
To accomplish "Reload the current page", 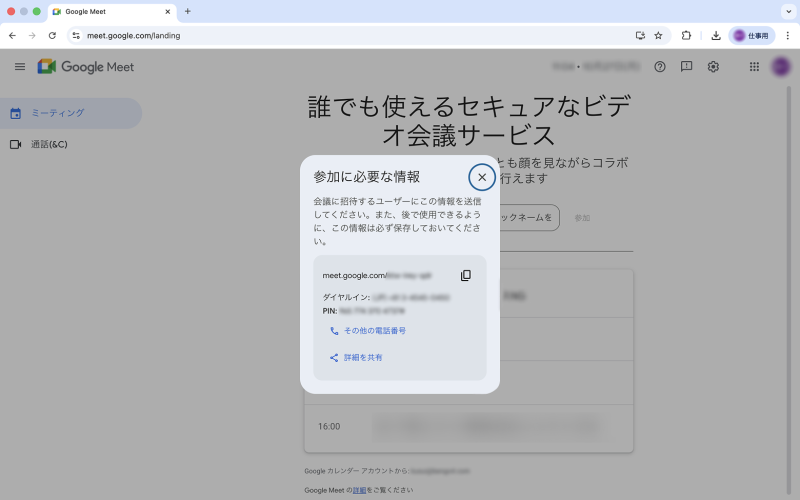I will click(x=52, y=35).
